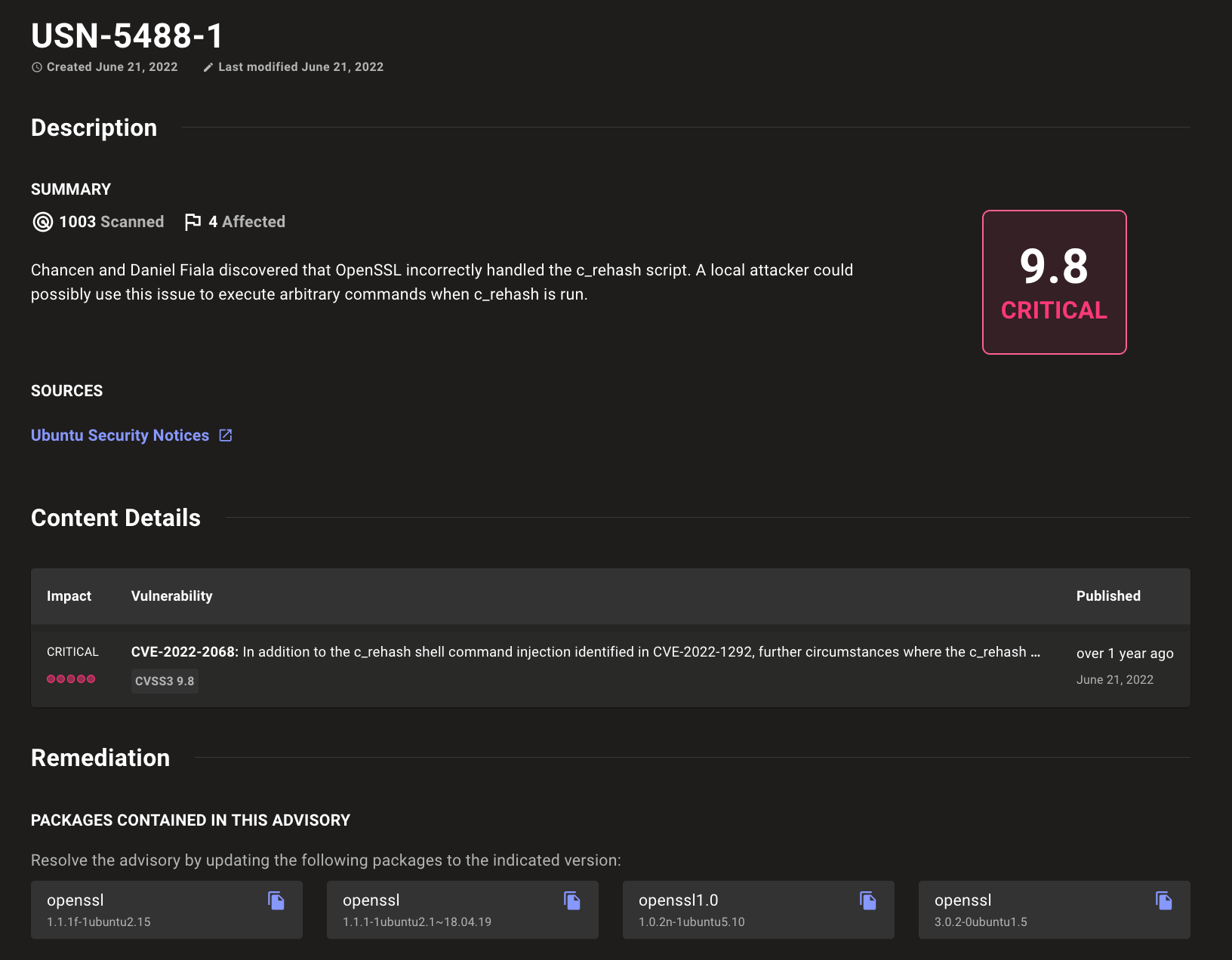
Task: Open the CVE-2022-2068 vulnerability entry
Action: coord(184,652)
